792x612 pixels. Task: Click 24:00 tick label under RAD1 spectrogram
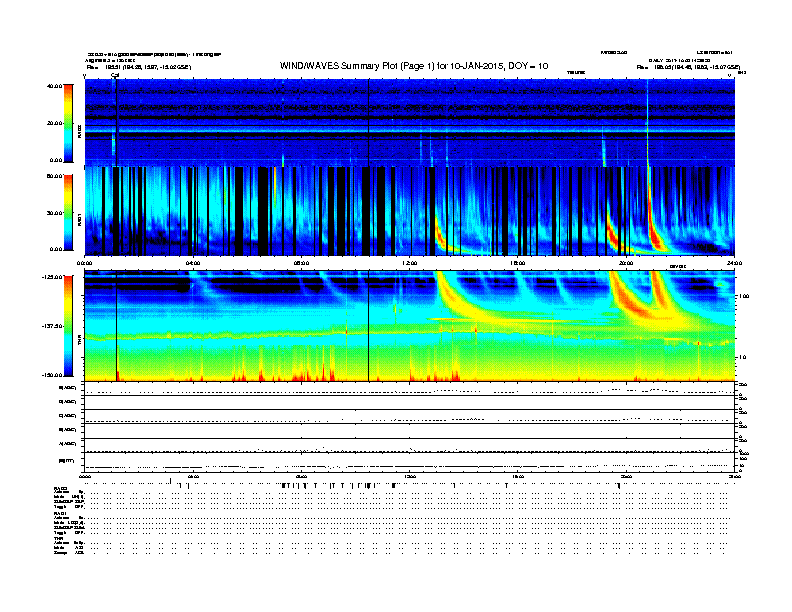(x=734, y=263)
